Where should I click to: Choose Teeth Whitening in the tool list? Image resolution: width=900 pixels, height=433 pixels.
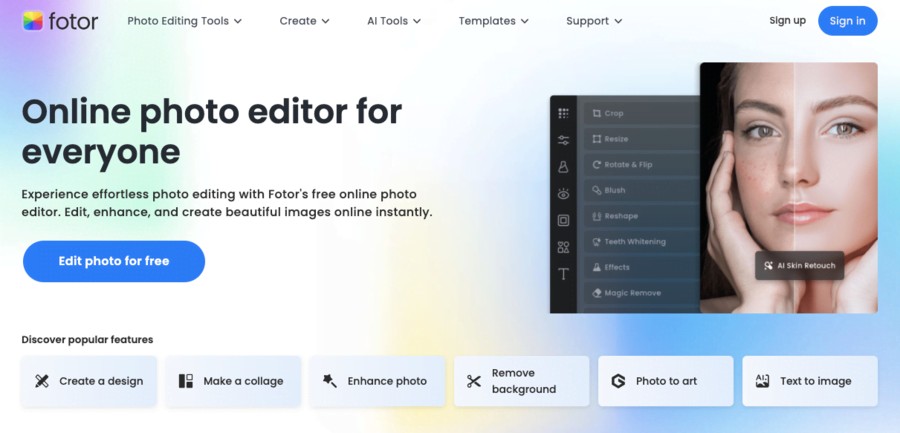pos(642,242)
